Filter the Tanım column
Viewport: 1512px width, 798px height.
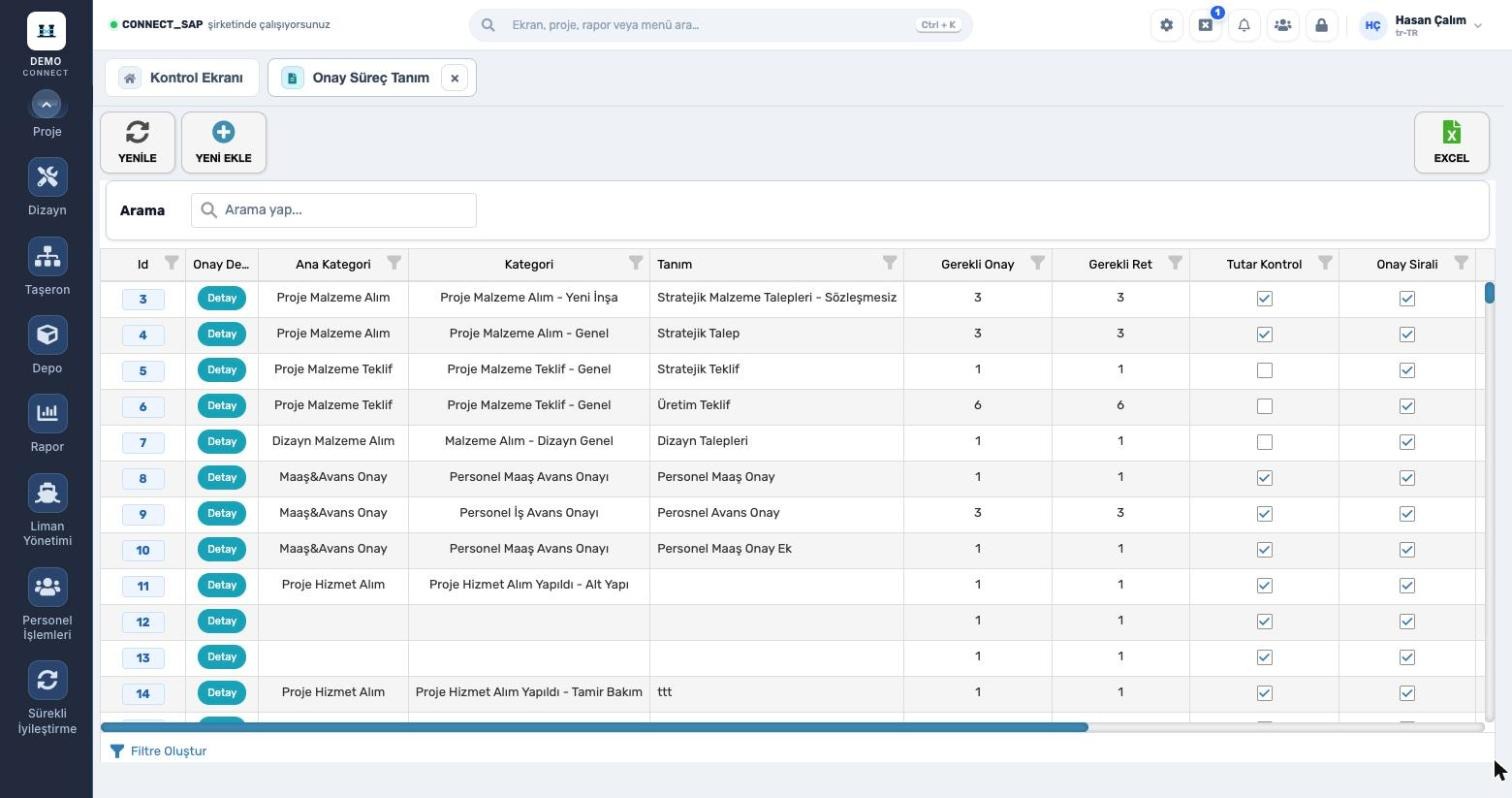pos(889,263)
